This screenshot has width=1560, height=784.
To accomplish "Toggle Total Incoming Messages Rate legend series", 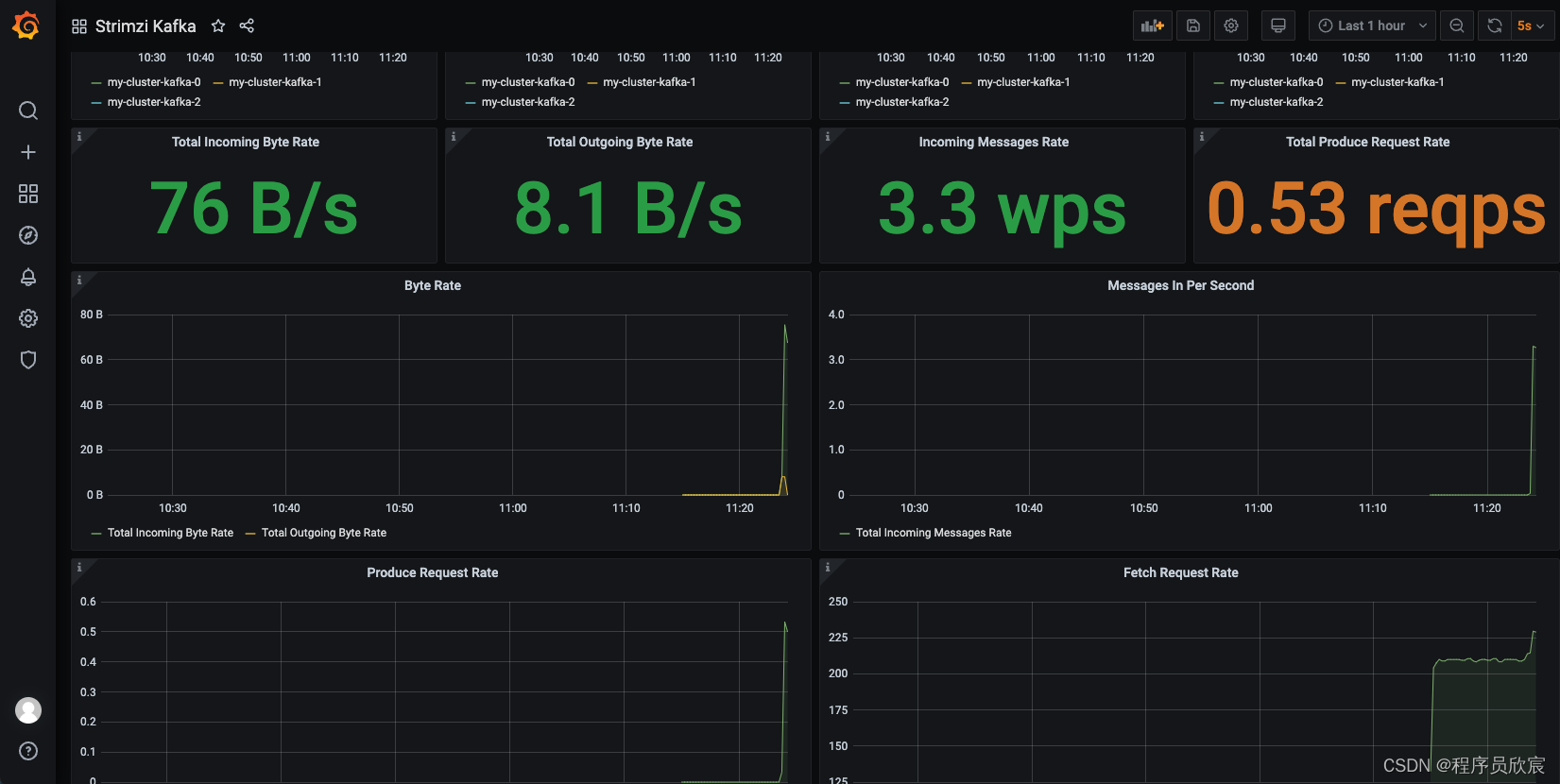I will click(x=934, y=533).
